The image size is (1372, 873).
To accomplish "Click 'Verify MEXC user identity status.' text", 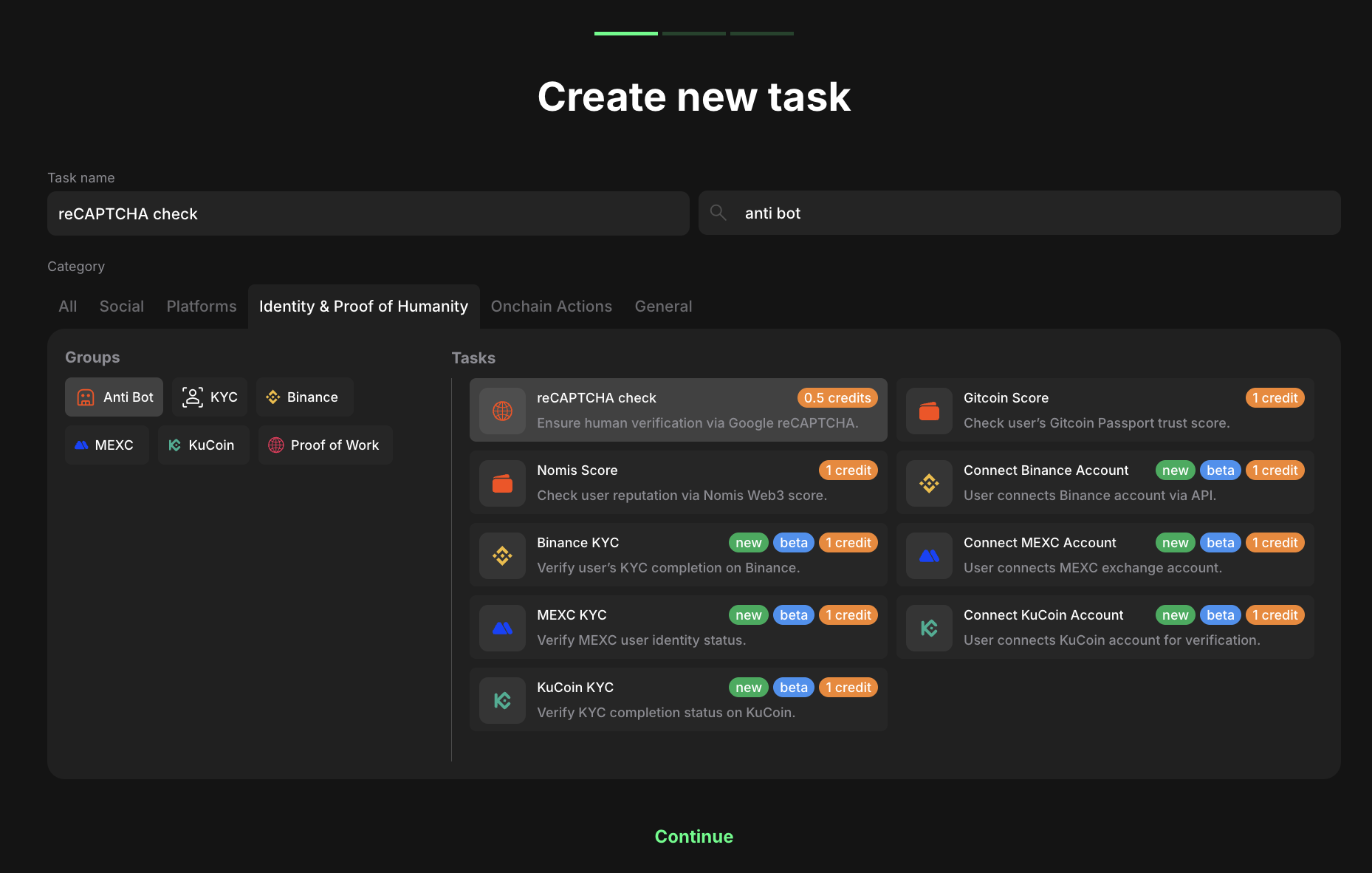I will tap(642, 640).
